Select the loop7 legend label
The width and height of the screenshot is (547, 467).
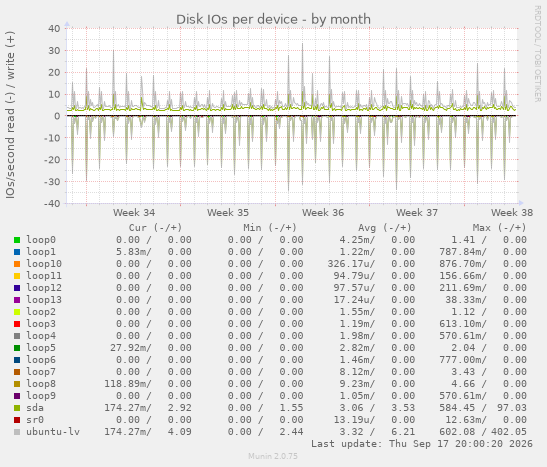[x=41, y=372]
